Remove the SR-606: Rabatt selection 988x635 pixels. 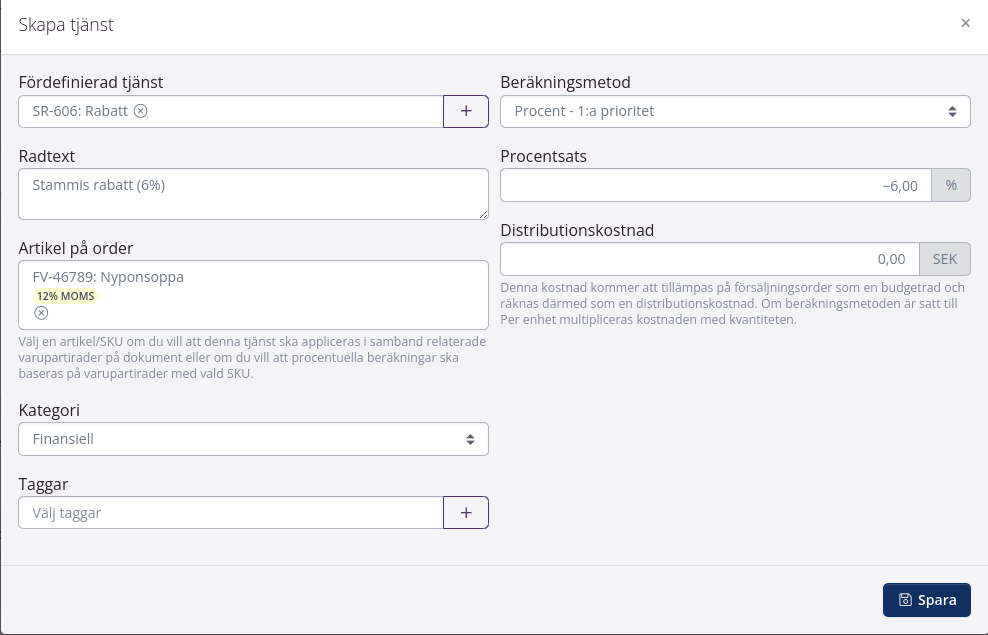coord(141,111)
